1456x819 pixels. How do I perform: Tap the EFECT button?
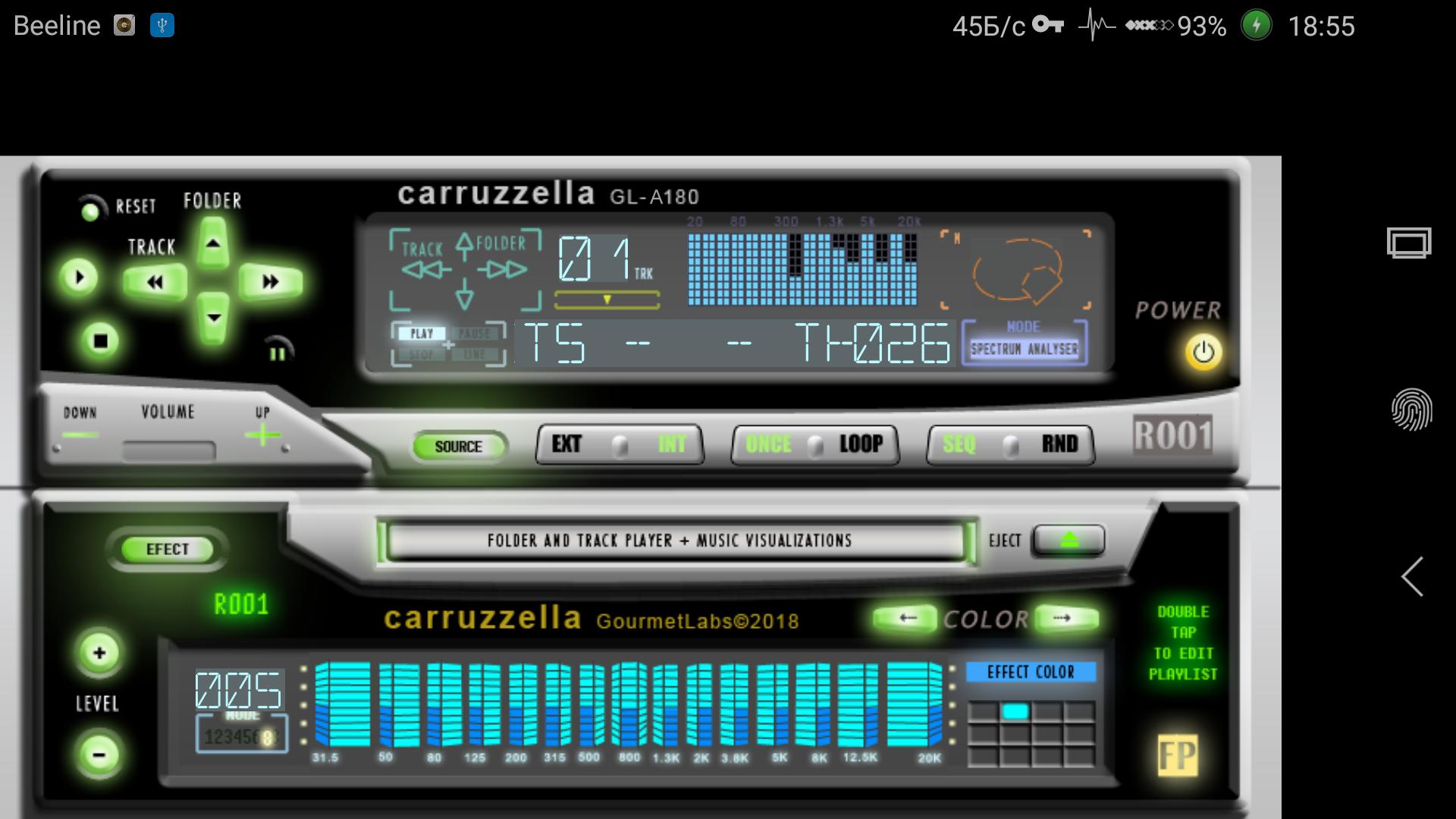tap(168, 549)
